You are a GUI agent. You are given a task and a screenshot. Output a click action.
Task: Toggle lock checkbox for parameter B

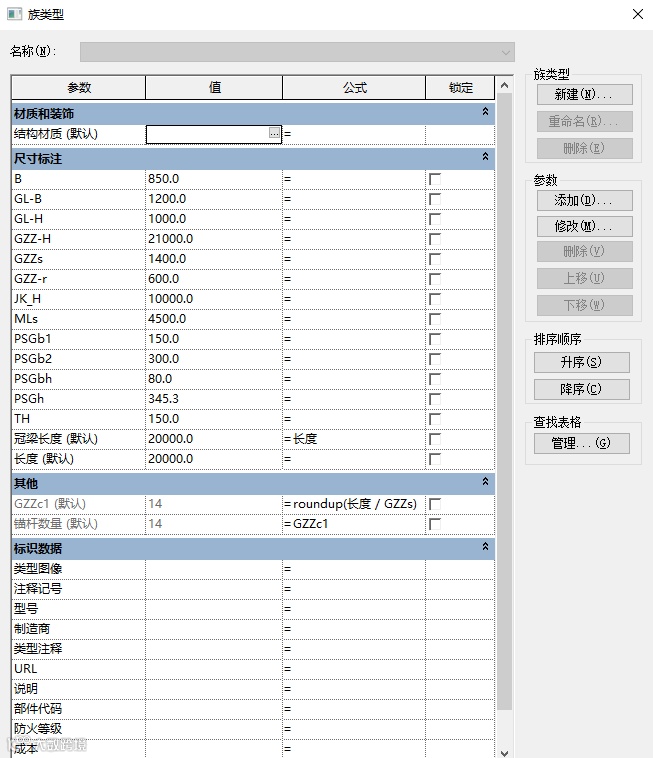click(435, 179)
